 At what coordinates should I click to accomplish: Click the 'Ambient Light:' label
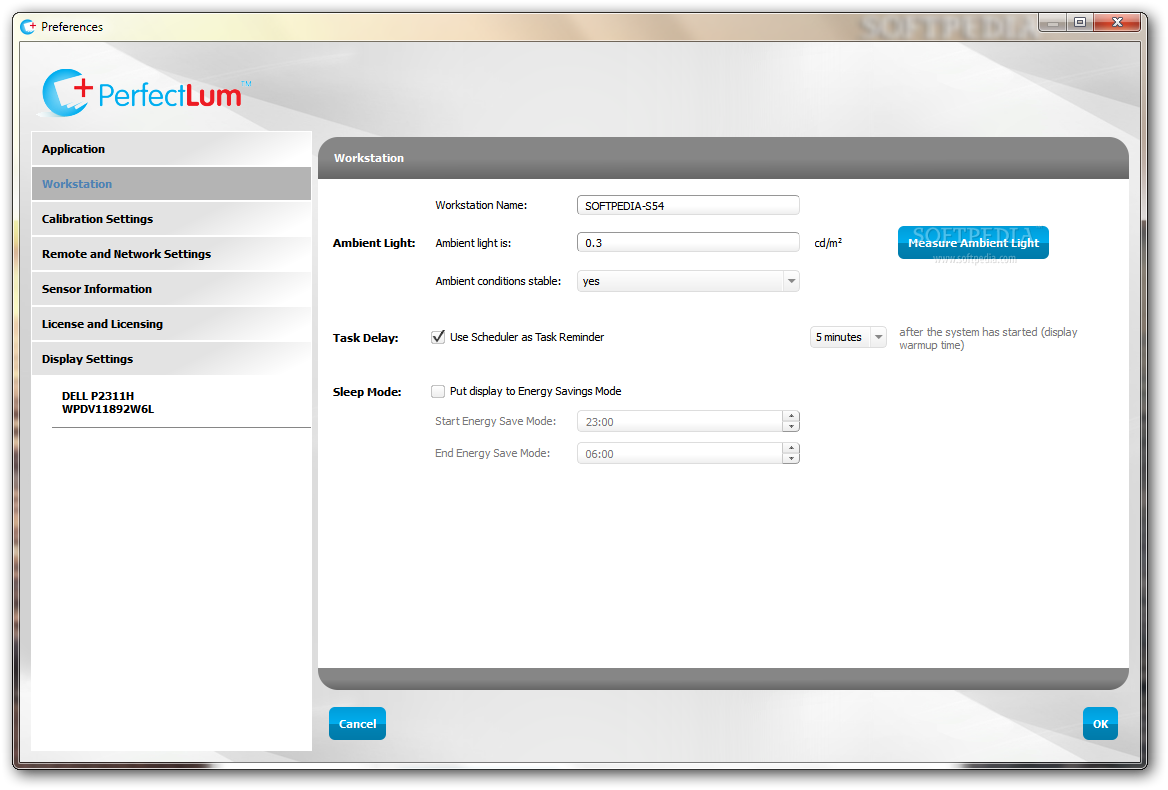[x=374, y=243]
